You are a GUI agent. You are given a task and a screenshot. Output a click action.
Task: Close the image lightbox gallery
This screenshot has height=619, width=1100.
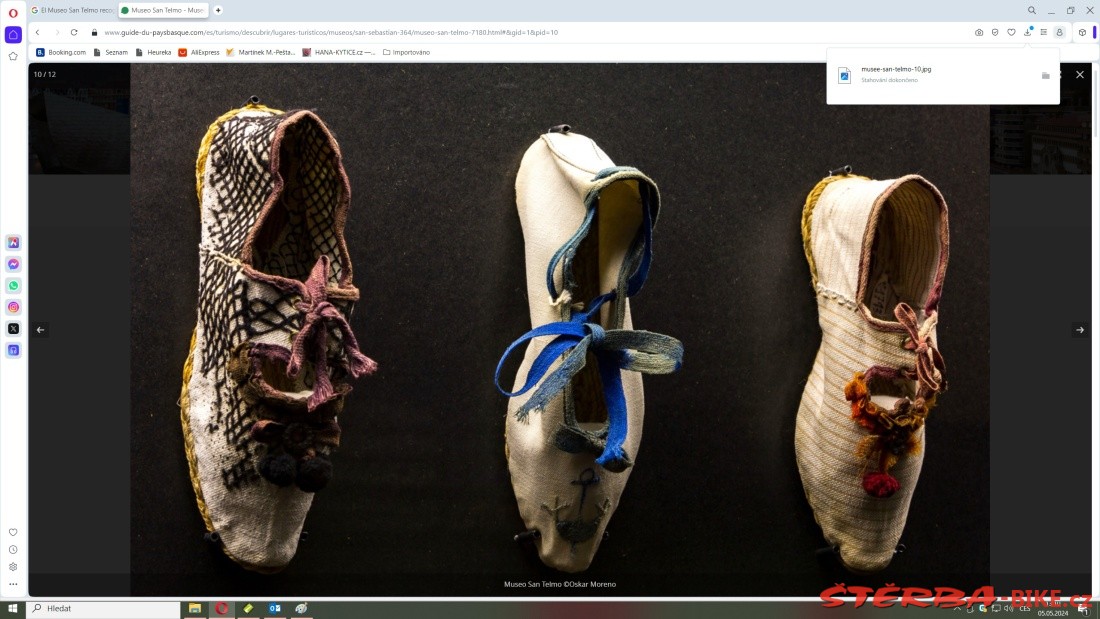coord(1080,74)
